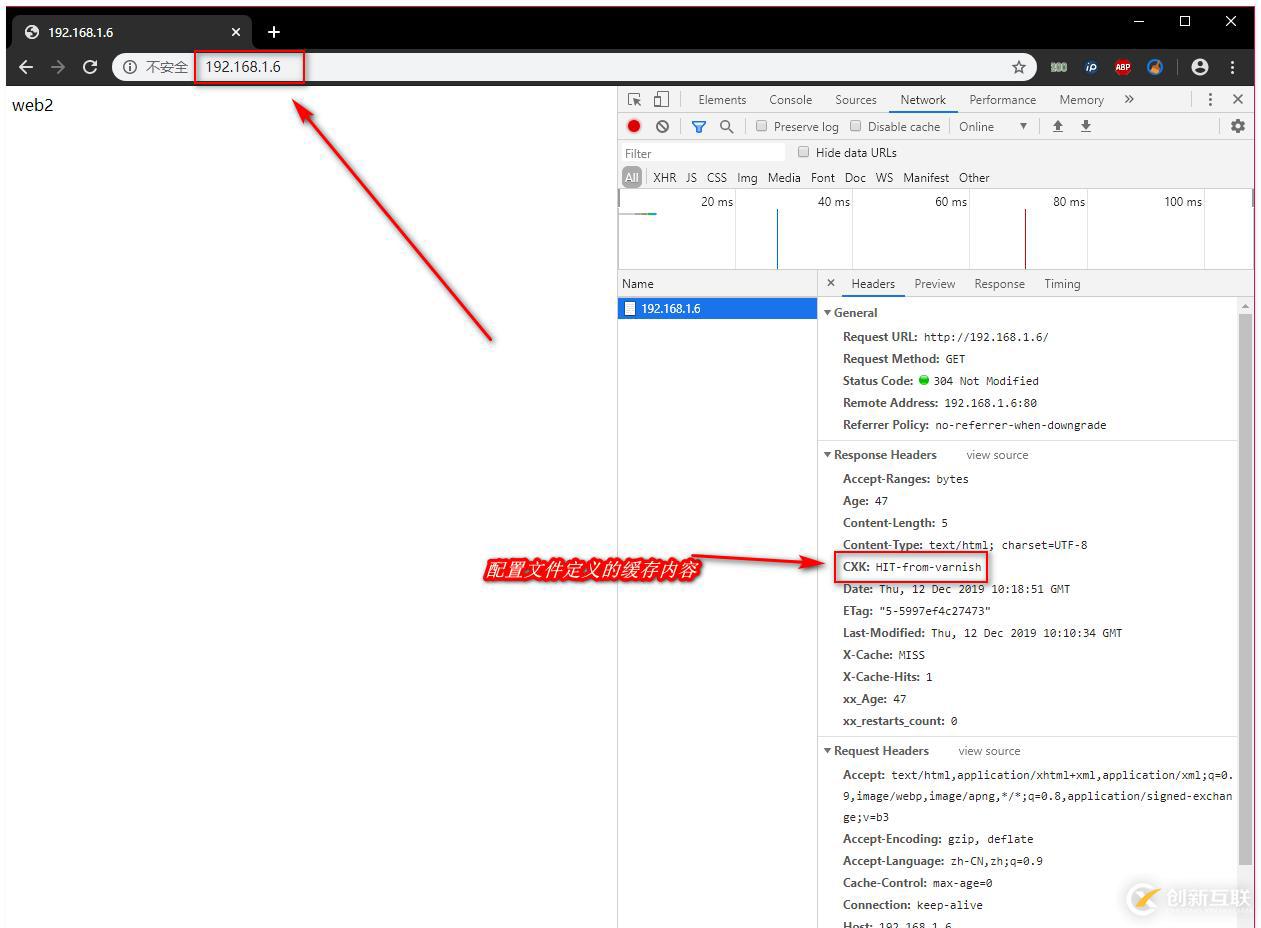Filter requests by JS
Screen dimensions: 1261x928
(x=691, y=177)
